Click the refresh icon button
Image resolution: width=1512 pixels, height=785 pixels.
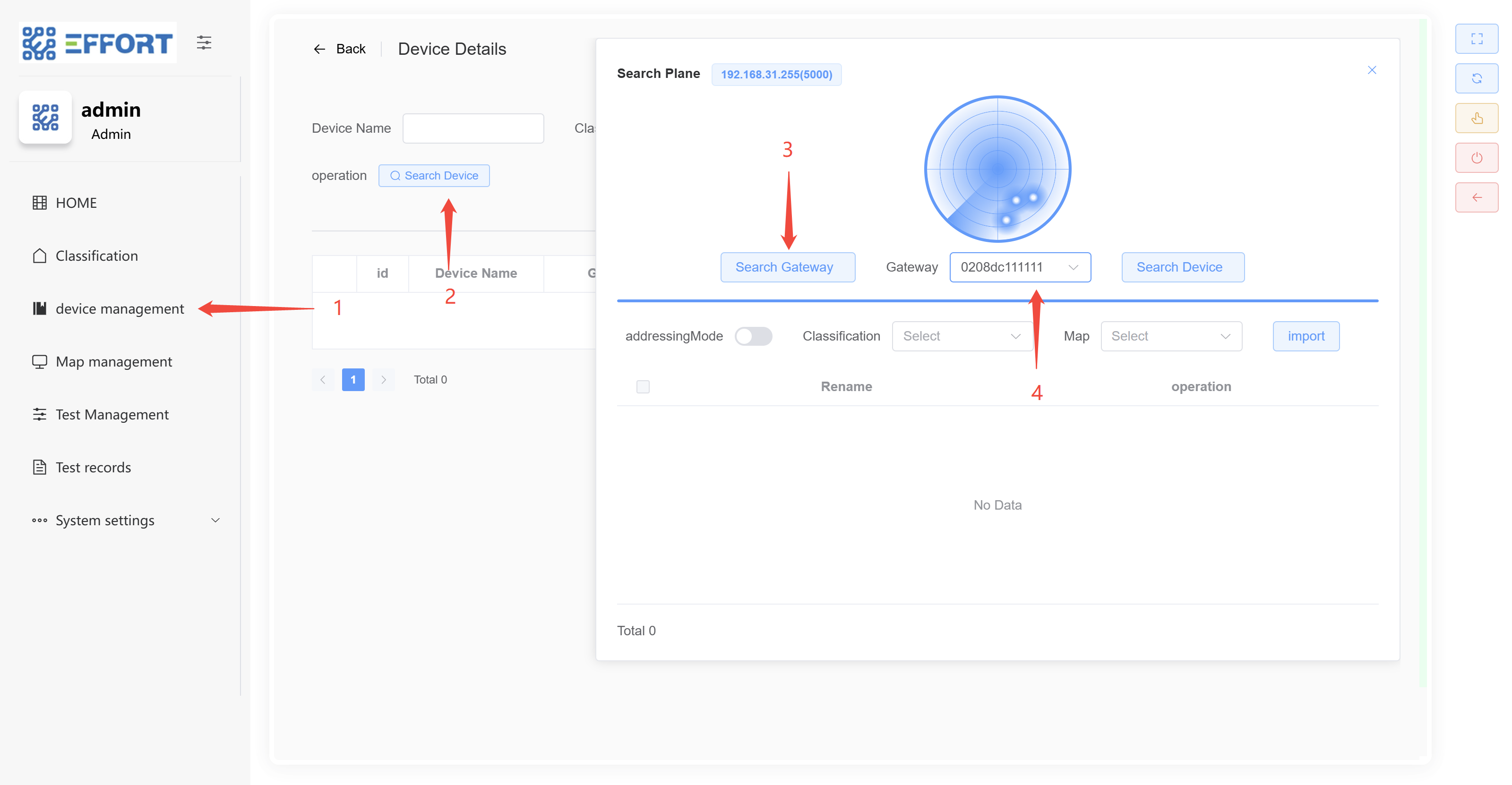pyautogui.click(x=1476, y=78)
